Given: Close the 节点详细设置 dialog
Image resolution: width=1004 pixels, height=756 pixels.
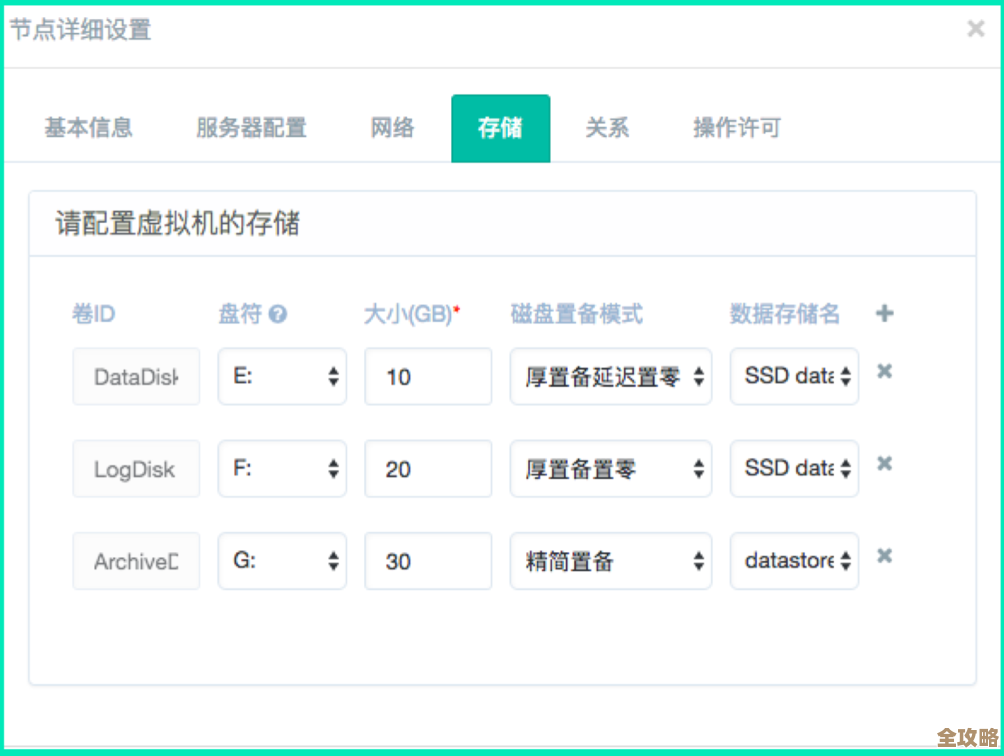Looking at the screenshot, I should click(x=975, y=28).
